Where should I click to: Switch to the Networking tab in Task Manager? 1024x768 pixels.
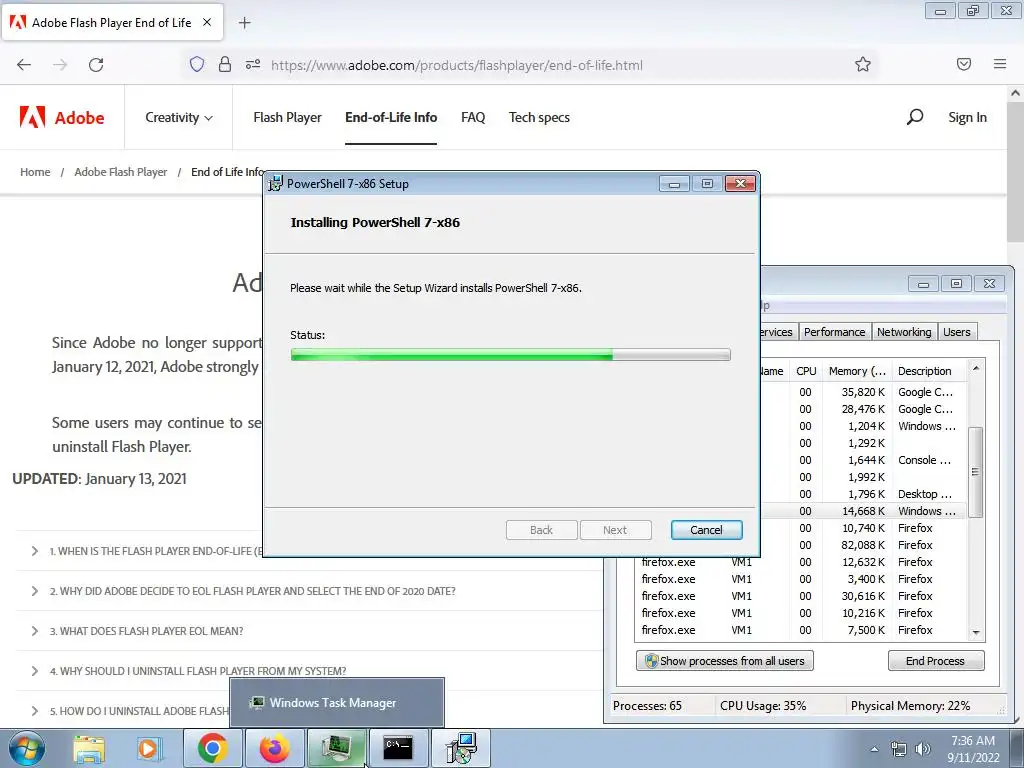[x=904, y=332]
